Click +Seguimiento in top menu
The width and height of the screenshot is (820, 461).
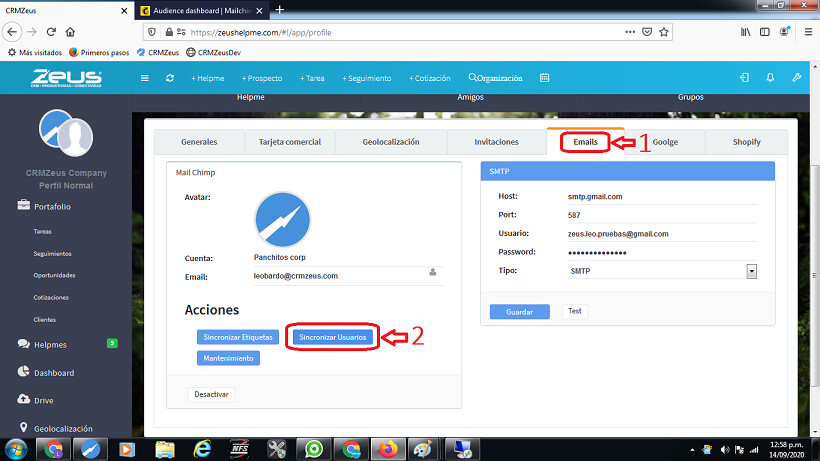[x=367, y=78]
